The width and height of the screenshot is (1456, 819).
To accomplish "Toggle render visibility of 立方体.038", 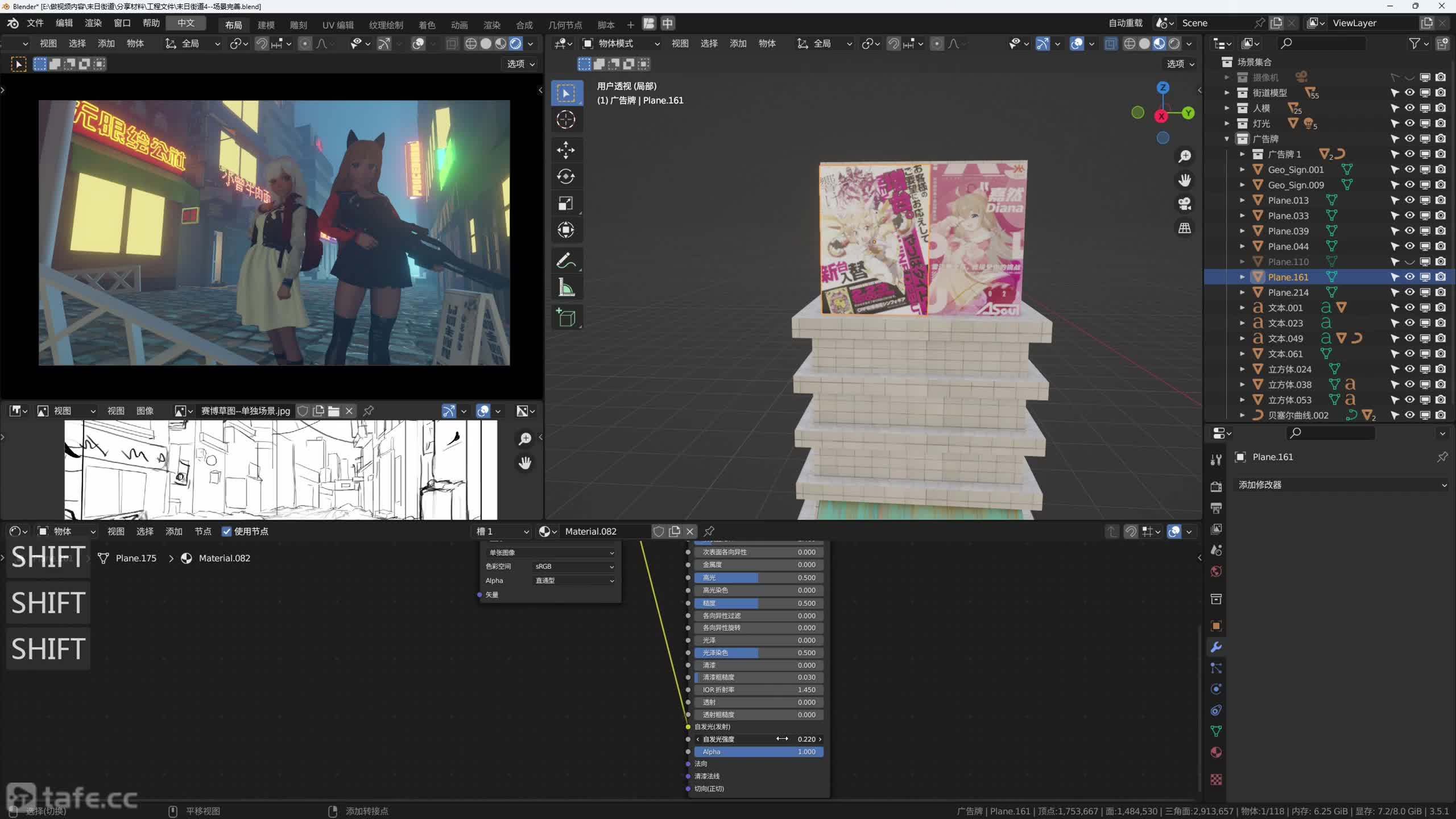I will [x=1440, y=384].
